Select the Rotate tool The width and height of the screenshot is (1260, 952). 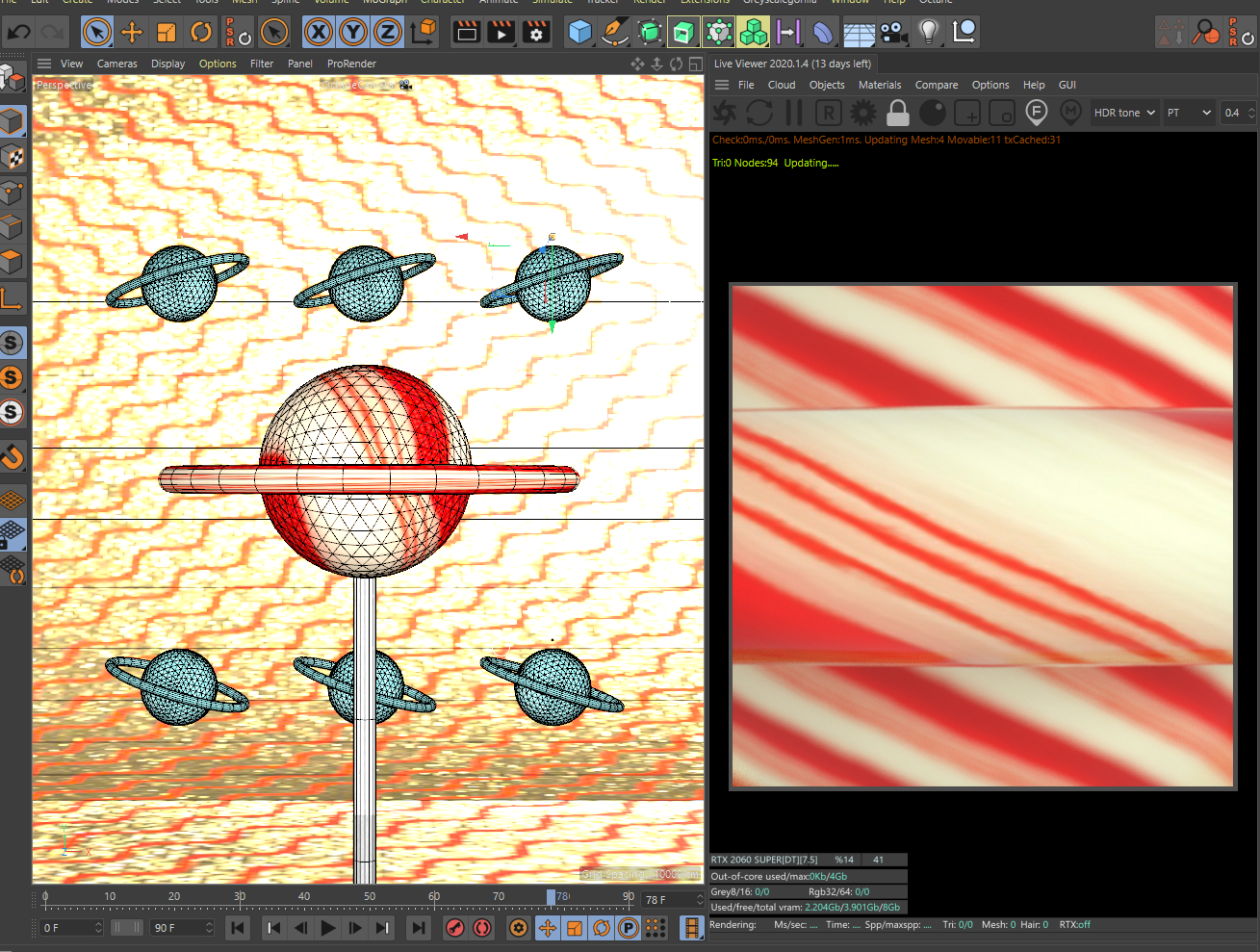pos(201,32)
